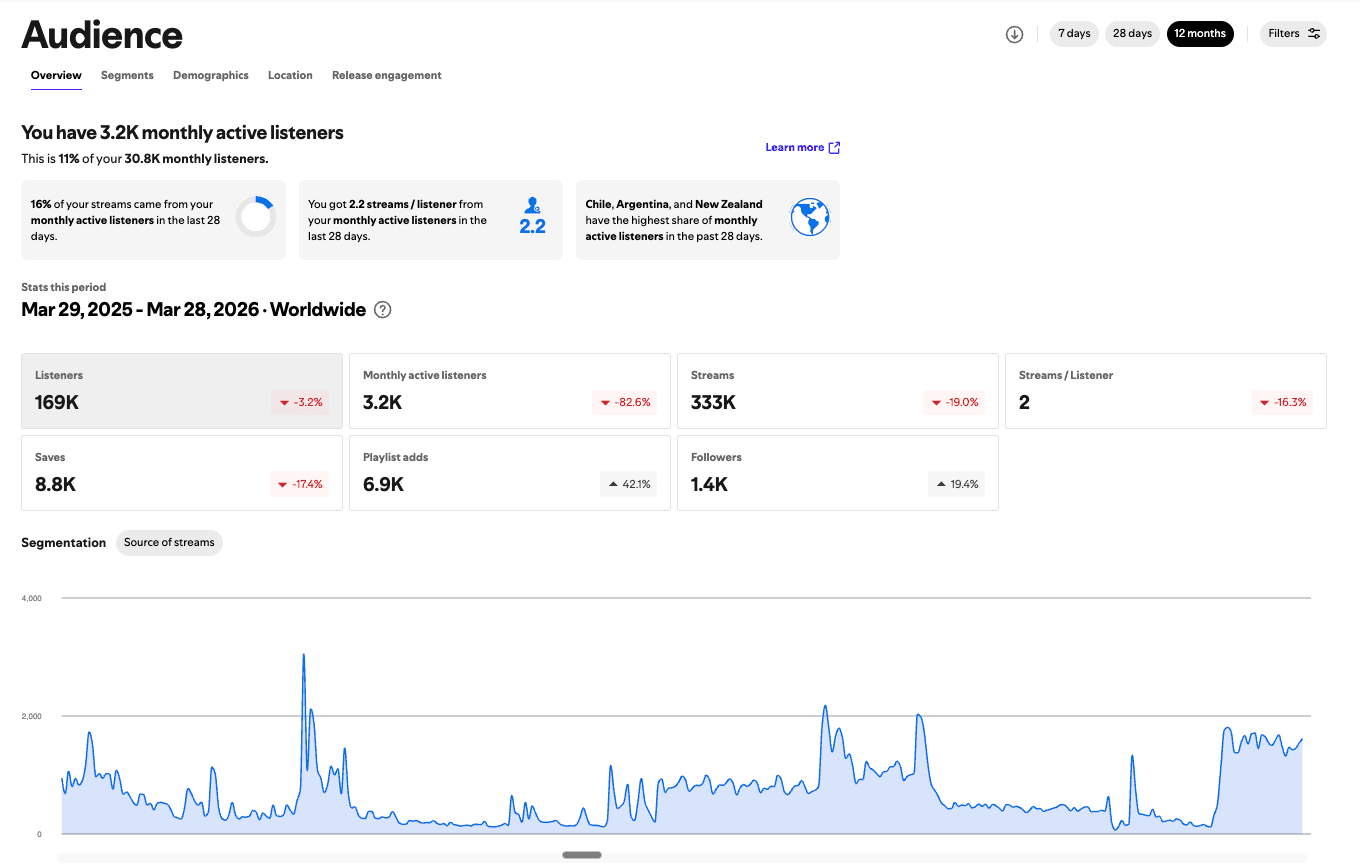Click the Segmentation label
Screen dimensions: 1360x867
pos(64,543)
